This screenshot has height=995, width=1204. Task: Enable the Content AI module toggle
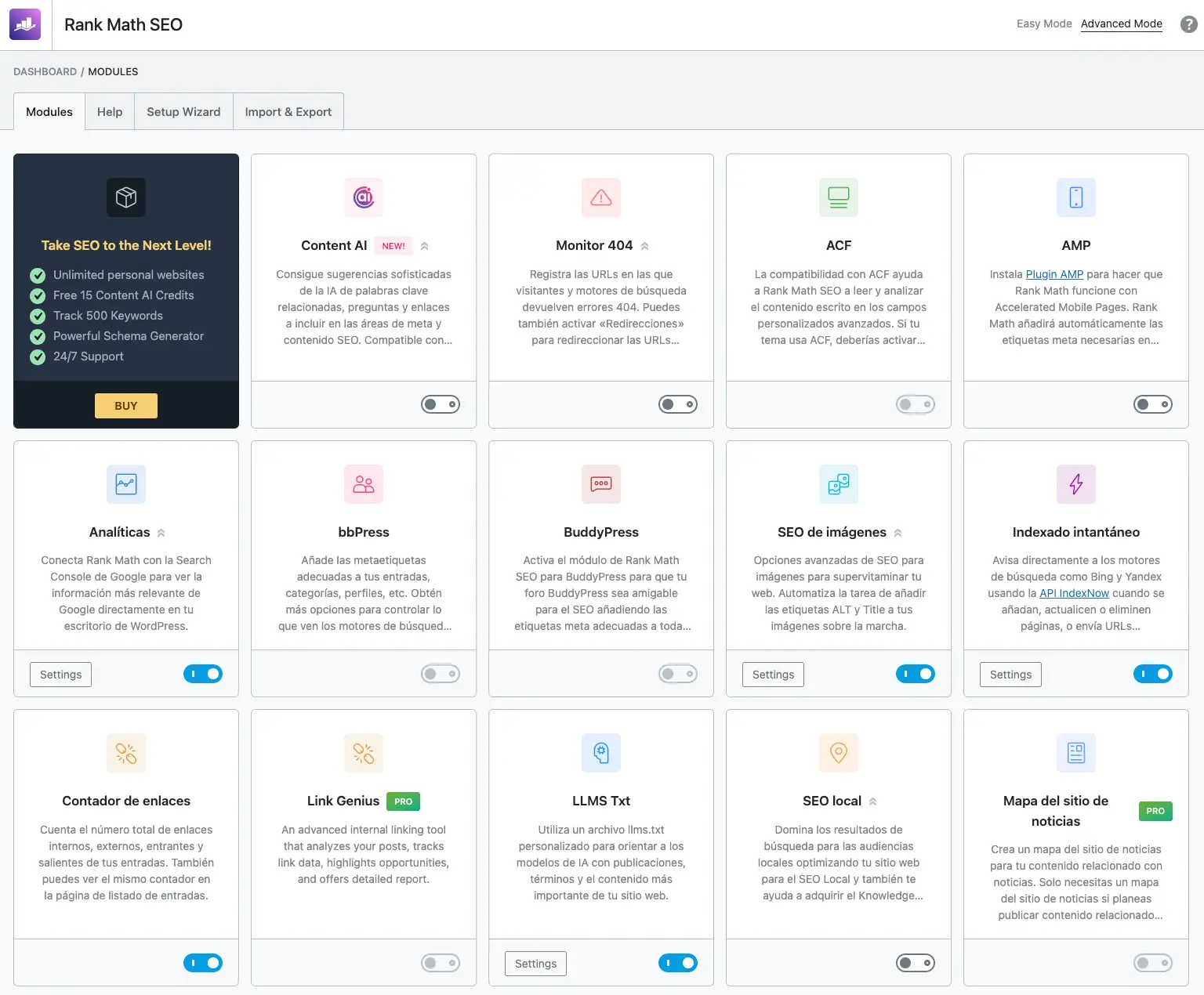(441, 404)
